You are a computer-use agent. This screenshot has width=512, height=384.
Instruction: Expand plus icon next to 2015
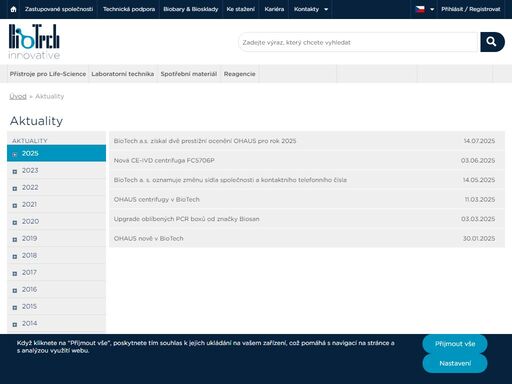point(15,308)
